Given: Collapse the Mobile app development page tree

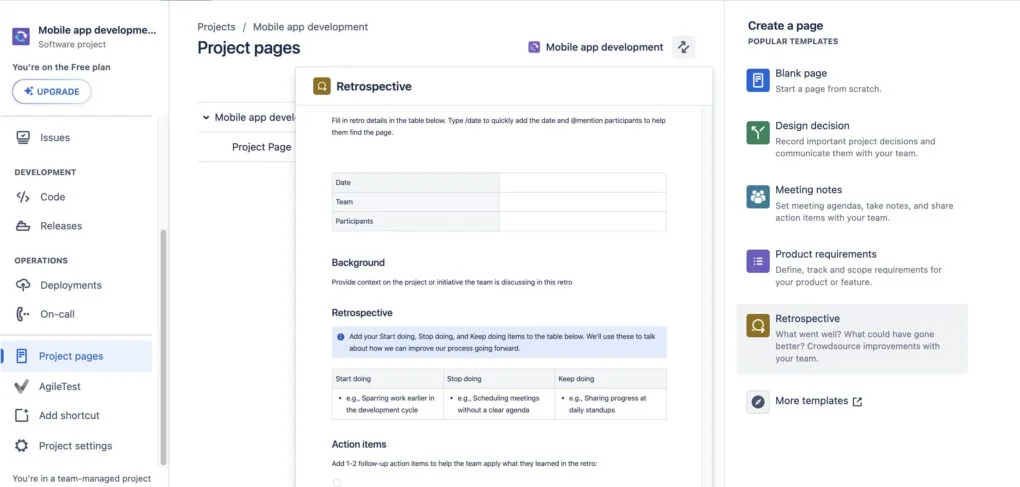Looking at the screenshot, I should [x=205, y=117].
